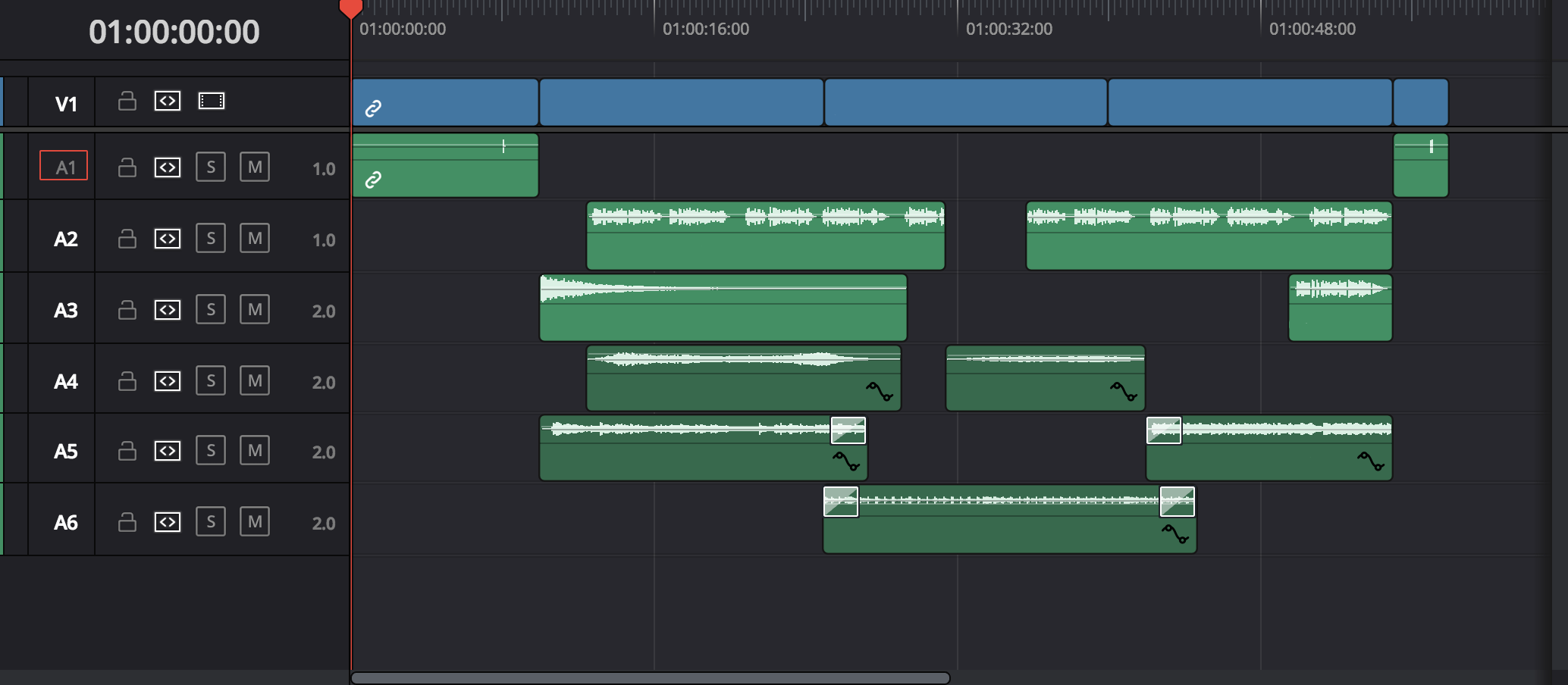Lock the V1 video track
The width and height of the screenshot is (1568, 685).
(x=127, y=101)
